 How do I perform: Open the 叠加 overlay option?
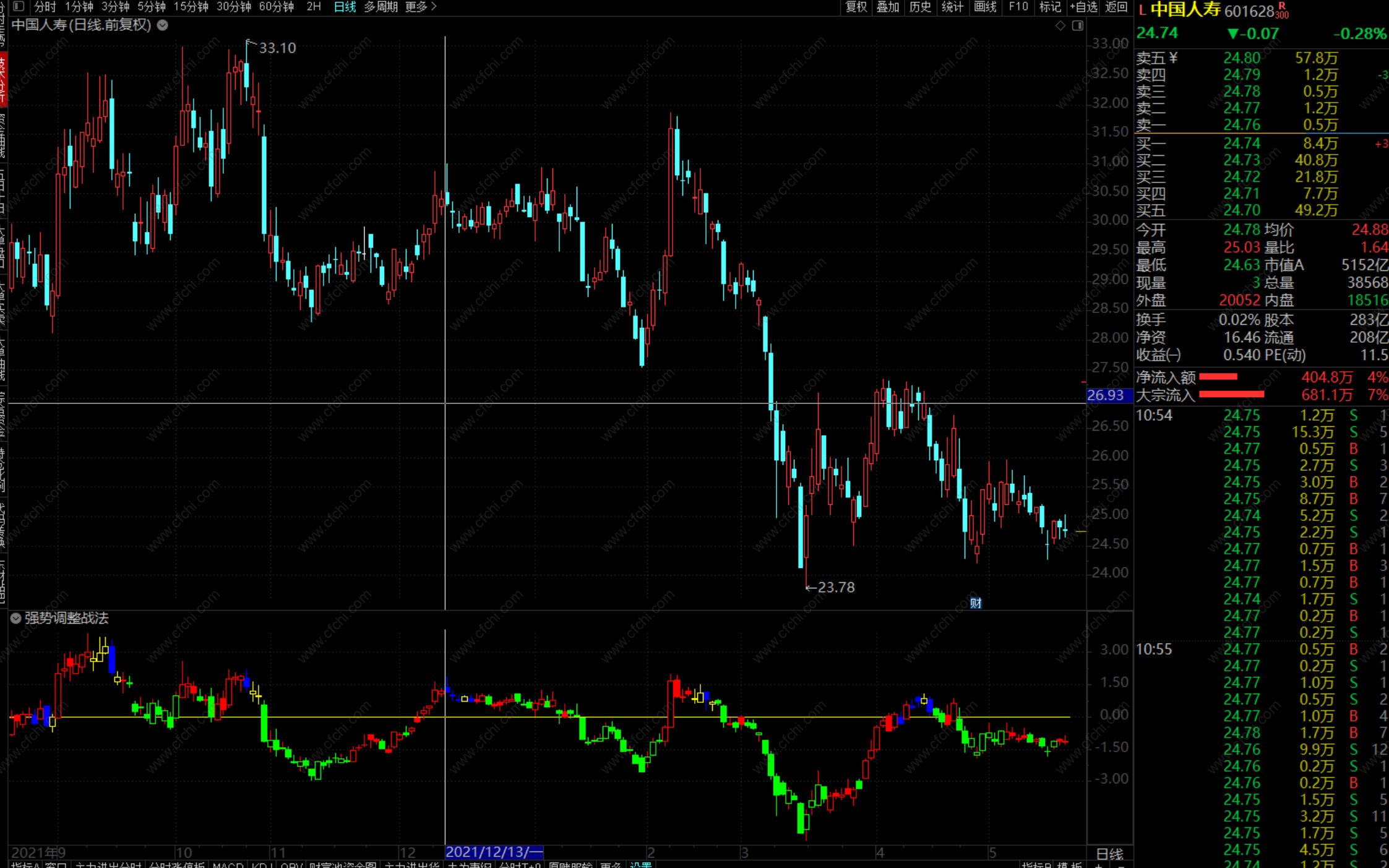[x=888, y=6]
